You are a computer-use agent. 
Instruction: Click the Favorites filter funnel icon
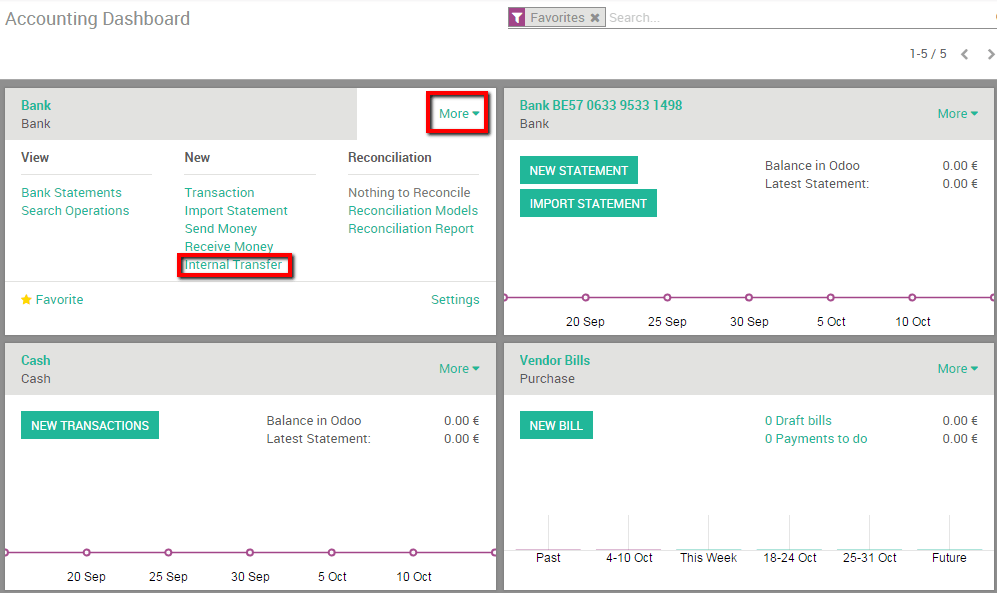point(517,17)
